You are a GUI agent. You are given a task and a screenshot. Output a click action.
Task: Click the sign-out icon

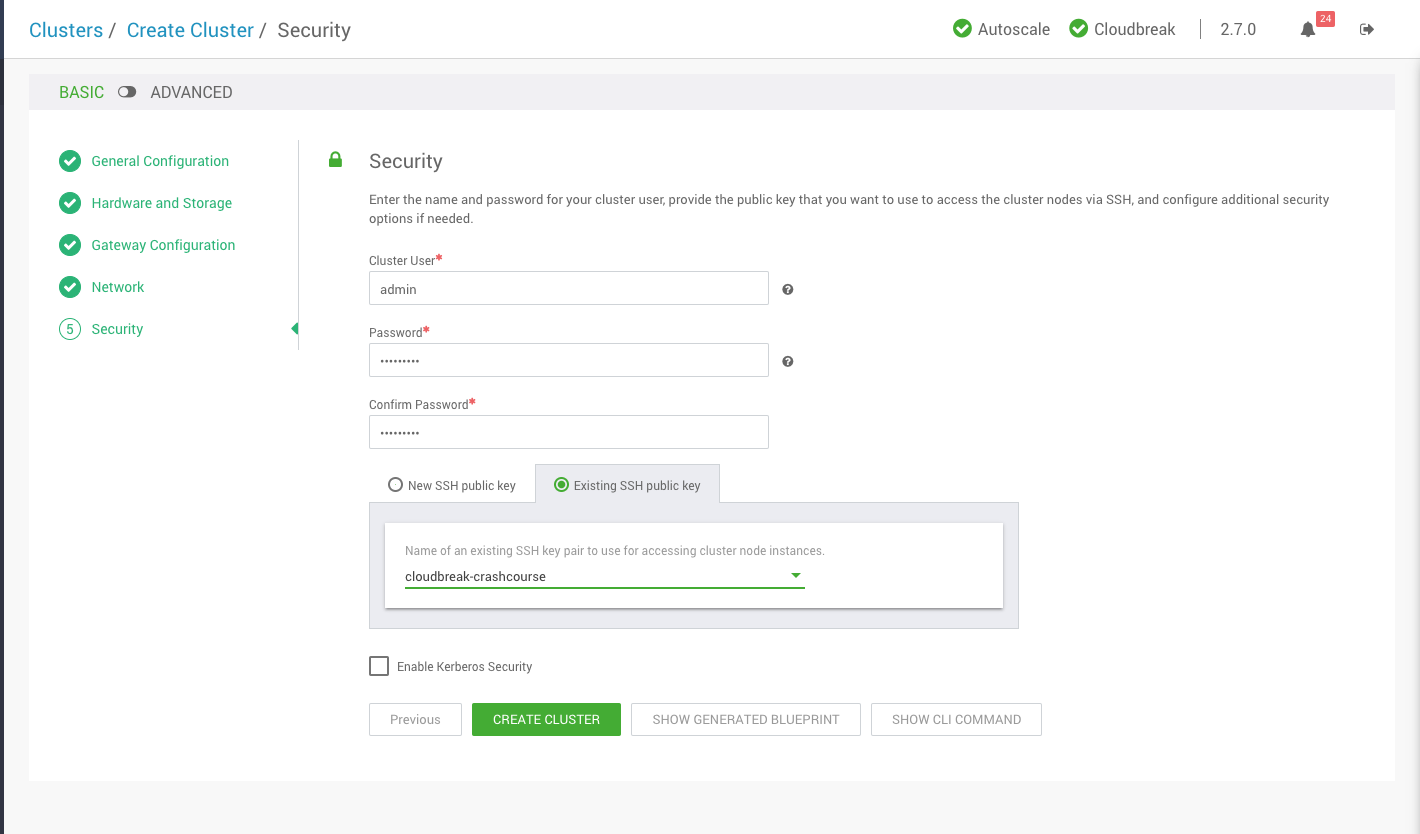[x=1366, y=29]
